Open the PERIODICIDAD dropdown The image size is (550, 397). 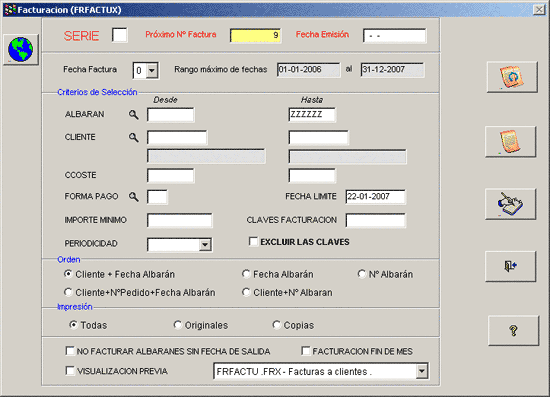[x=205, y=245]
